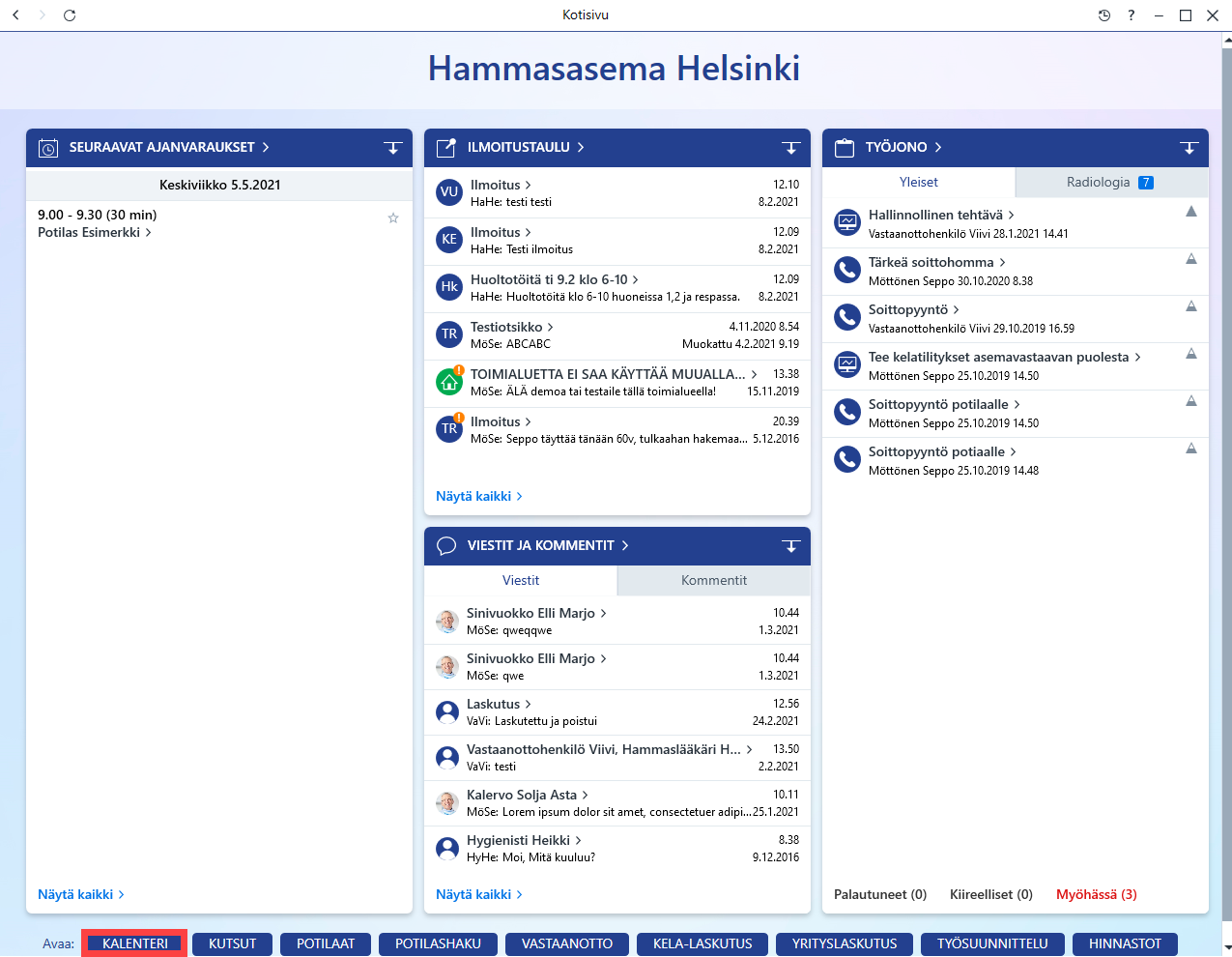
Task: Open the help question mark icon
Action: [x=1132, y=15]
